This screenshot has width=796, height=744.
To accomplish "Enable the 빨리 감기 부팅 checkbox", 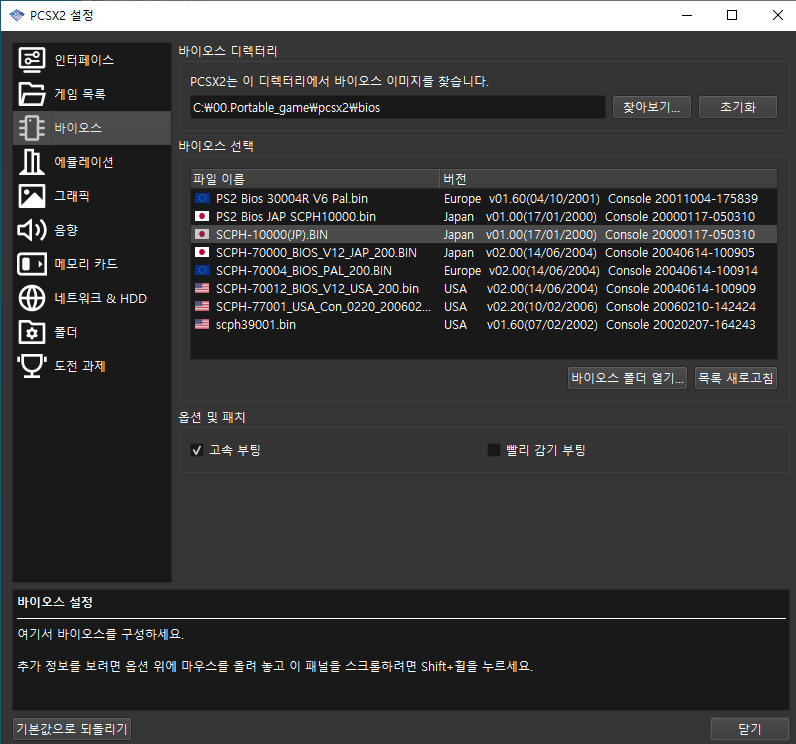I will [493, 450].
